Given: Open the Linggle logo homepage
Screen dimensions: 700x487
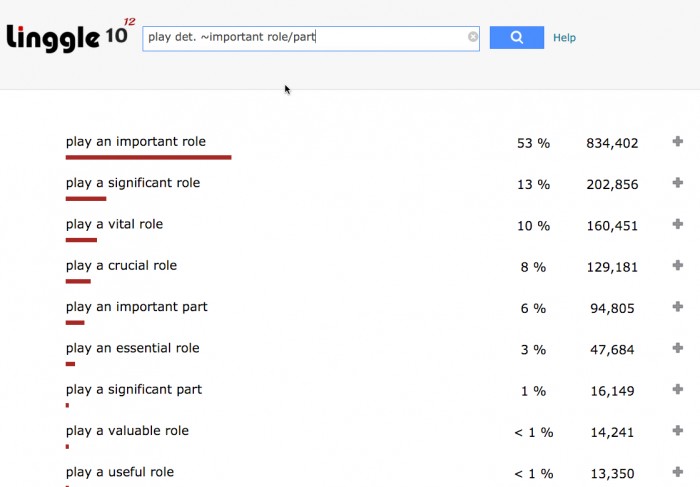Looking at the screenshot, I should (69, 37).
